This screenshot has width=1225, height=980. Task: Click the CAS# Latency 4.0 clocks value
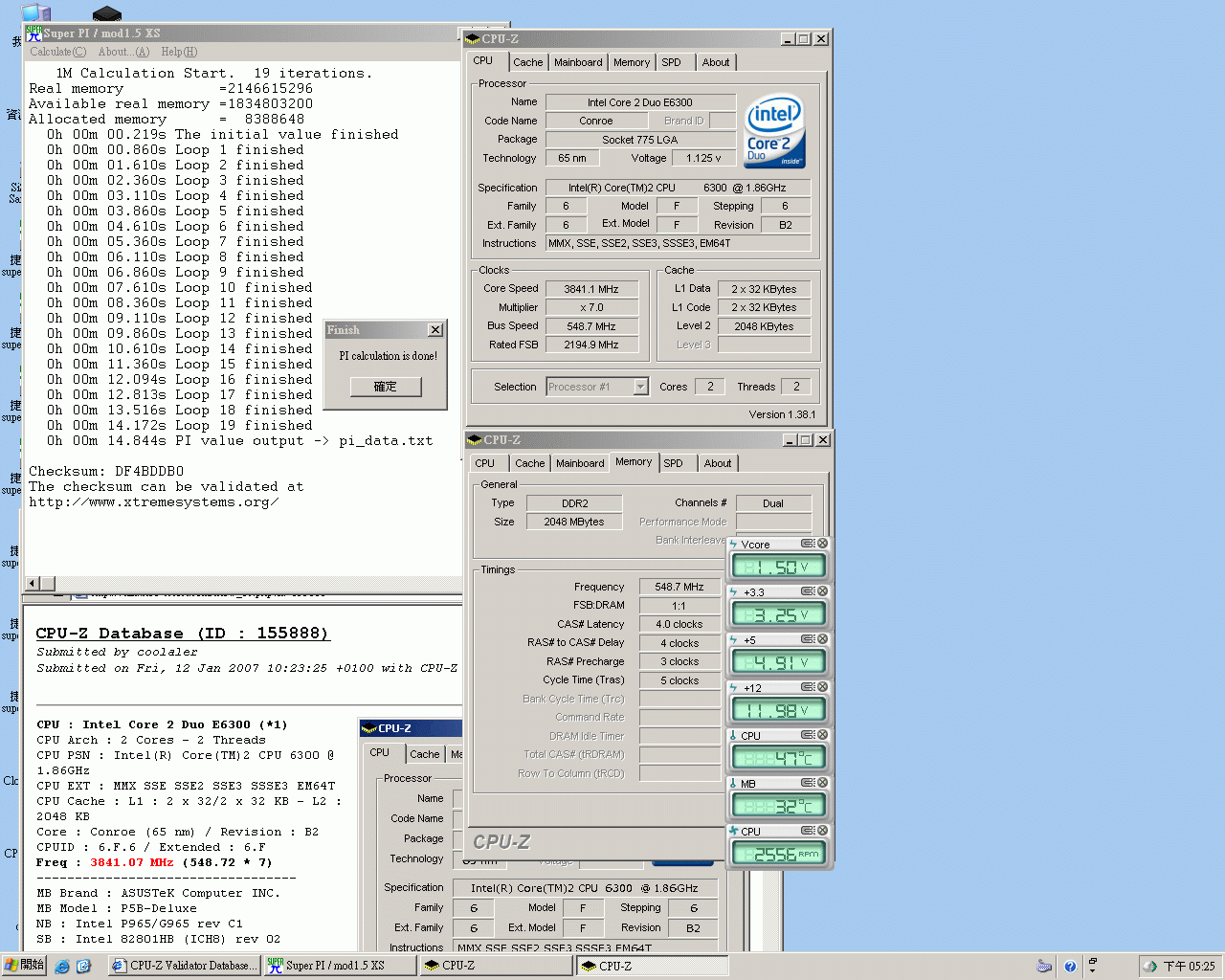pos(679,624)
